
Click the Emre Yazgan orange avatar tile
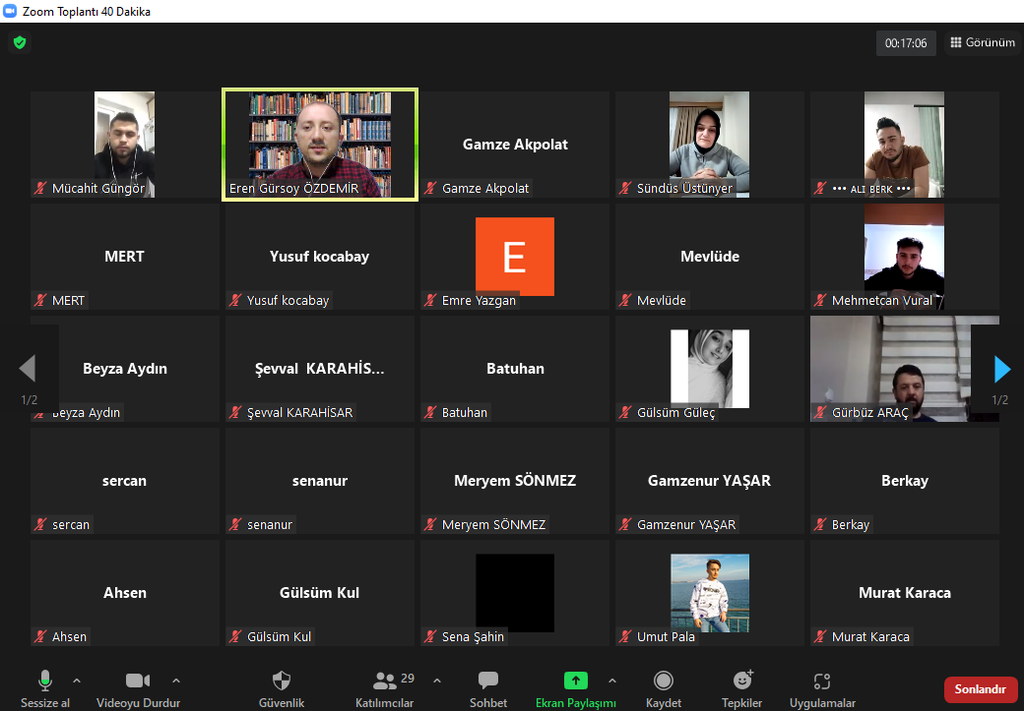pos(514,257)
